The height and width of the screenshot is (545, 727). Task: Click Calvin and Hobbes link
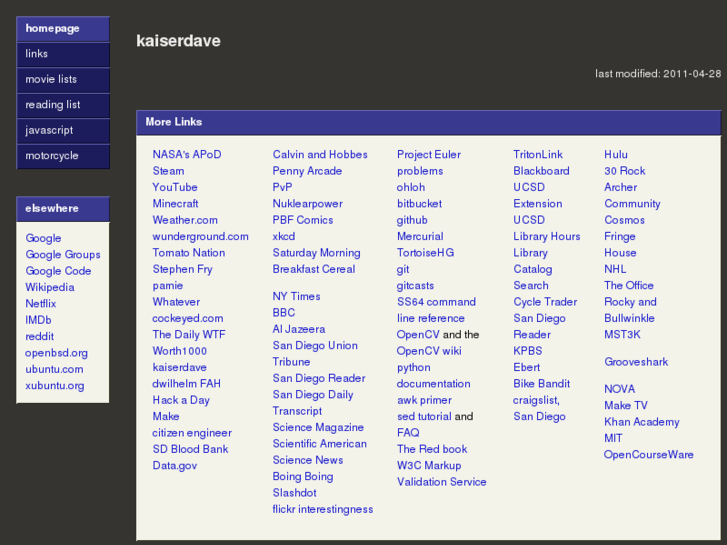[320, 154]
